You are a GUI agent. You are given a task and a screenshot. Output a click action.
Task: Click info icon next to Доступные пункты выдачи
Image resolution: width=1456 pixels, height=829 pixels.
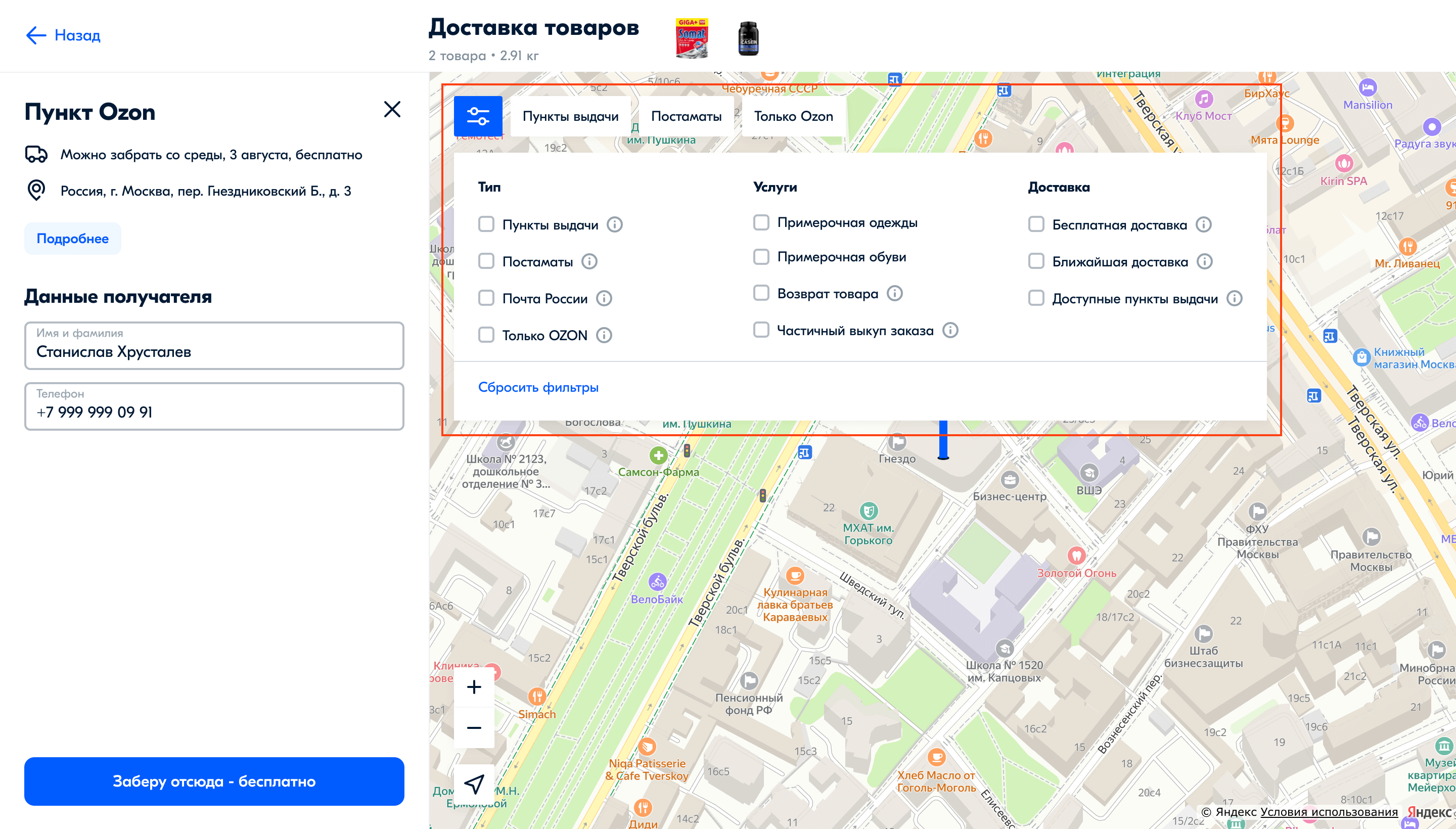tap(1235, 298)
